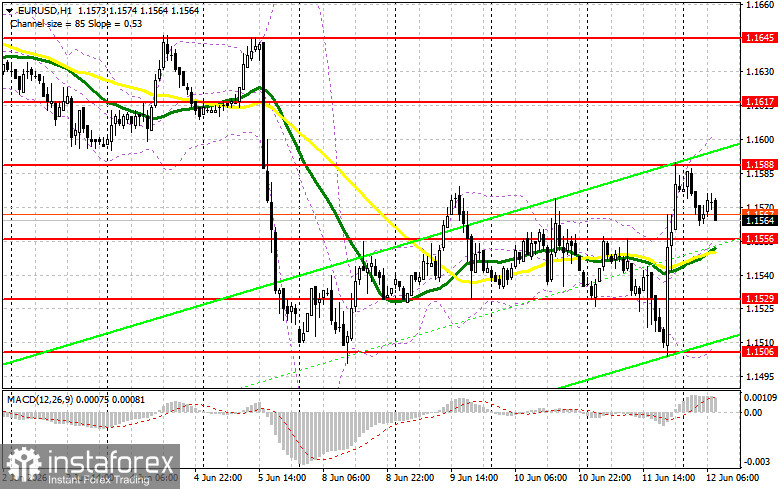Click the black 1.1564 current price label
The height and width of the screenshot is (489, 781).
coord(759,221)
